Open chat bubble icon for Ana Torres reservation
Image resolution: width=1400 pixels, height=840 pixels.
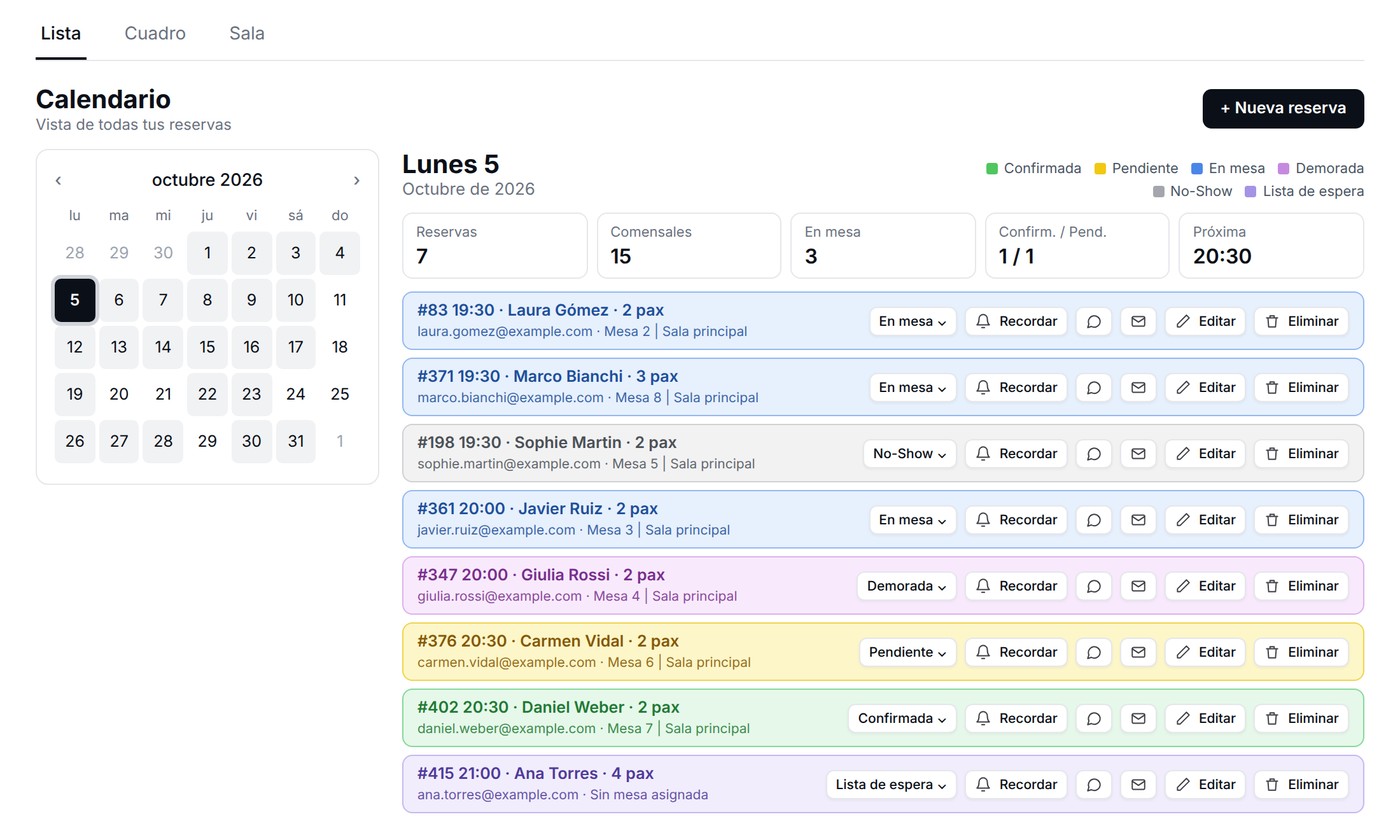(x=1093, y=784)
